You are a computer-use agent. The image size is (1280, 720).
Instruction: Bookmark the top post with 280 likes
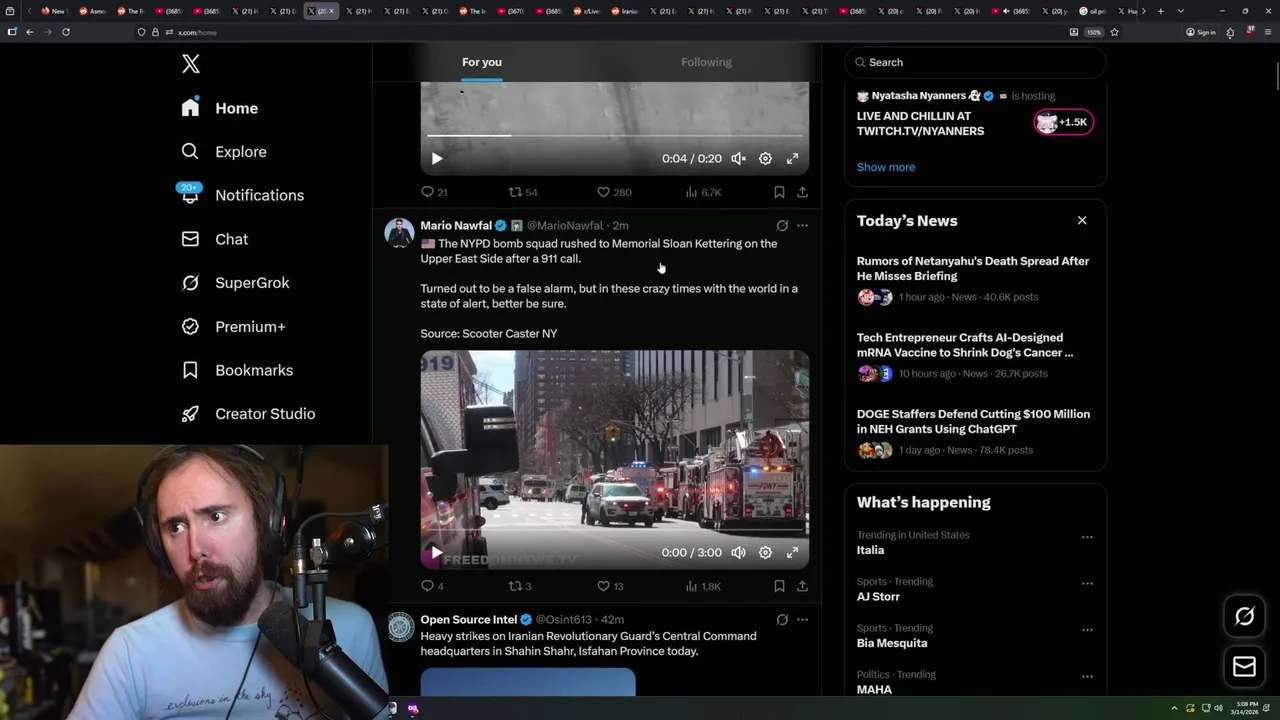click(x=779, y=192)
